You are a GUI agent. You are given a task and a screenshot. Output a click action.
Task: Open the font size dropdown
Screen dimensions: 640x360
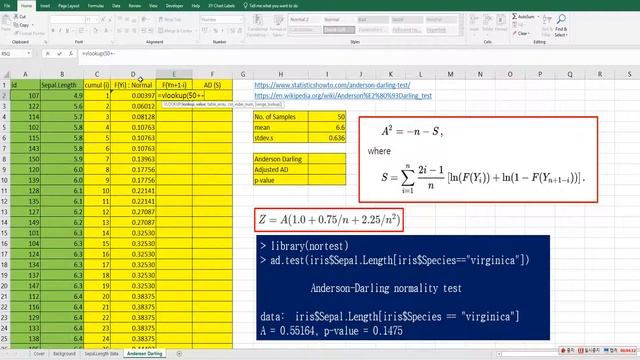pos(97,20)
